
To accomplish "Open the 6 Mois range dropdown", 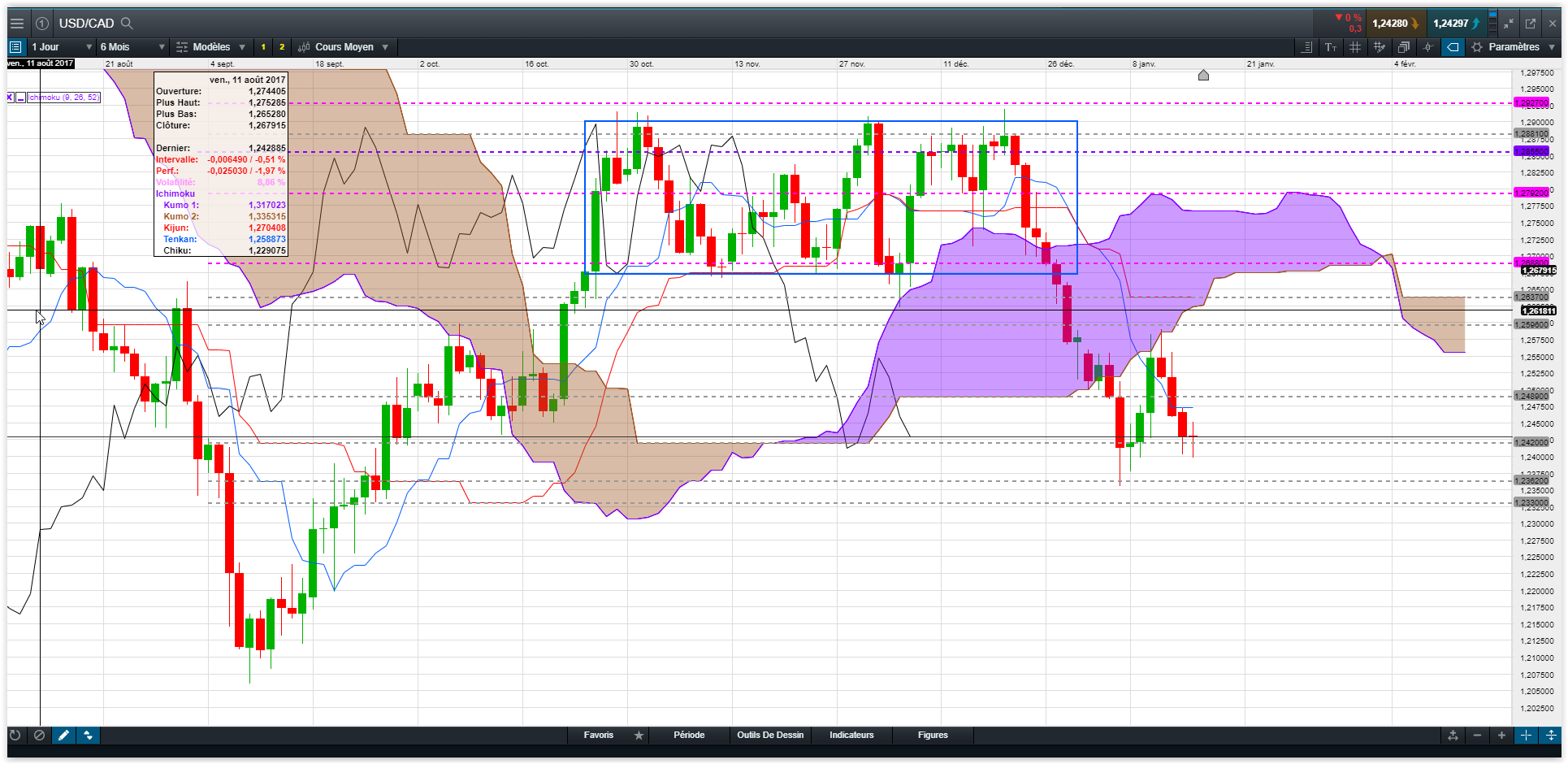I will point(132,47).
